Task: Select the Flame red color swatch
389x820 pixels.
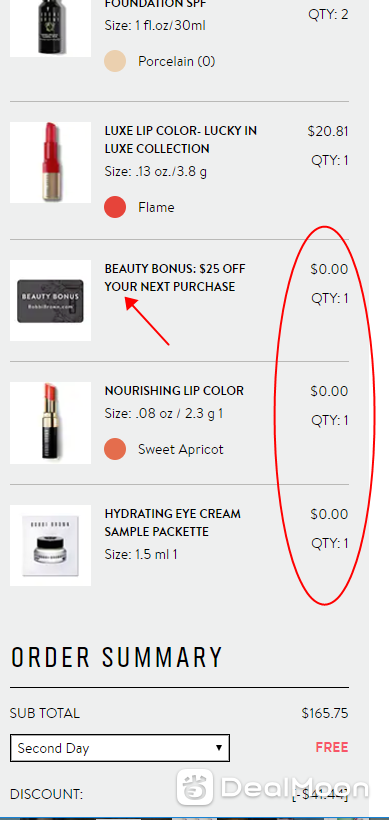Action: tap(115, 207)
